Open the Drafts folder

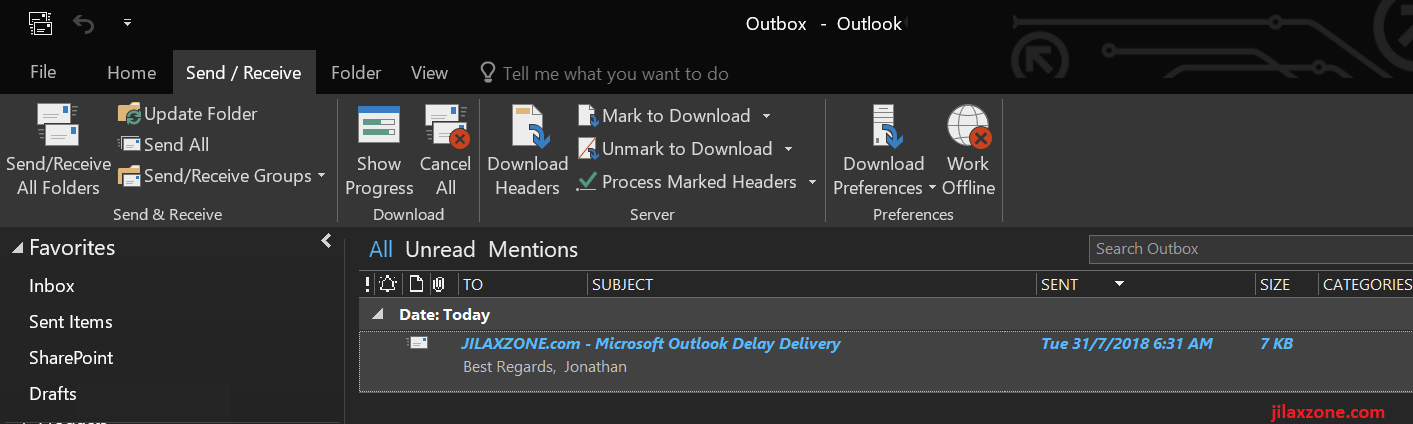pyautogui.click(x=53, y=394)
